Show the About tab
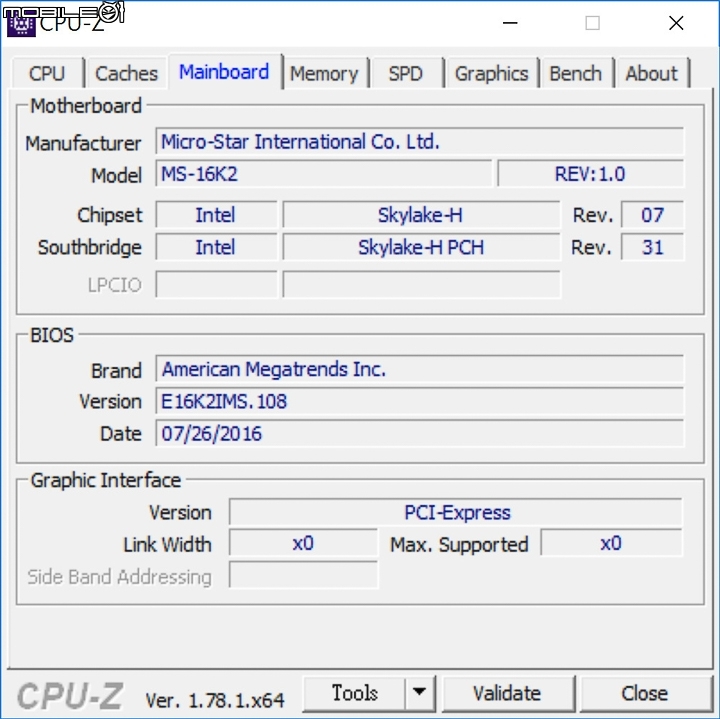This screenshot has height=719, width=720. pyautogui.click(x=652, y=73)
